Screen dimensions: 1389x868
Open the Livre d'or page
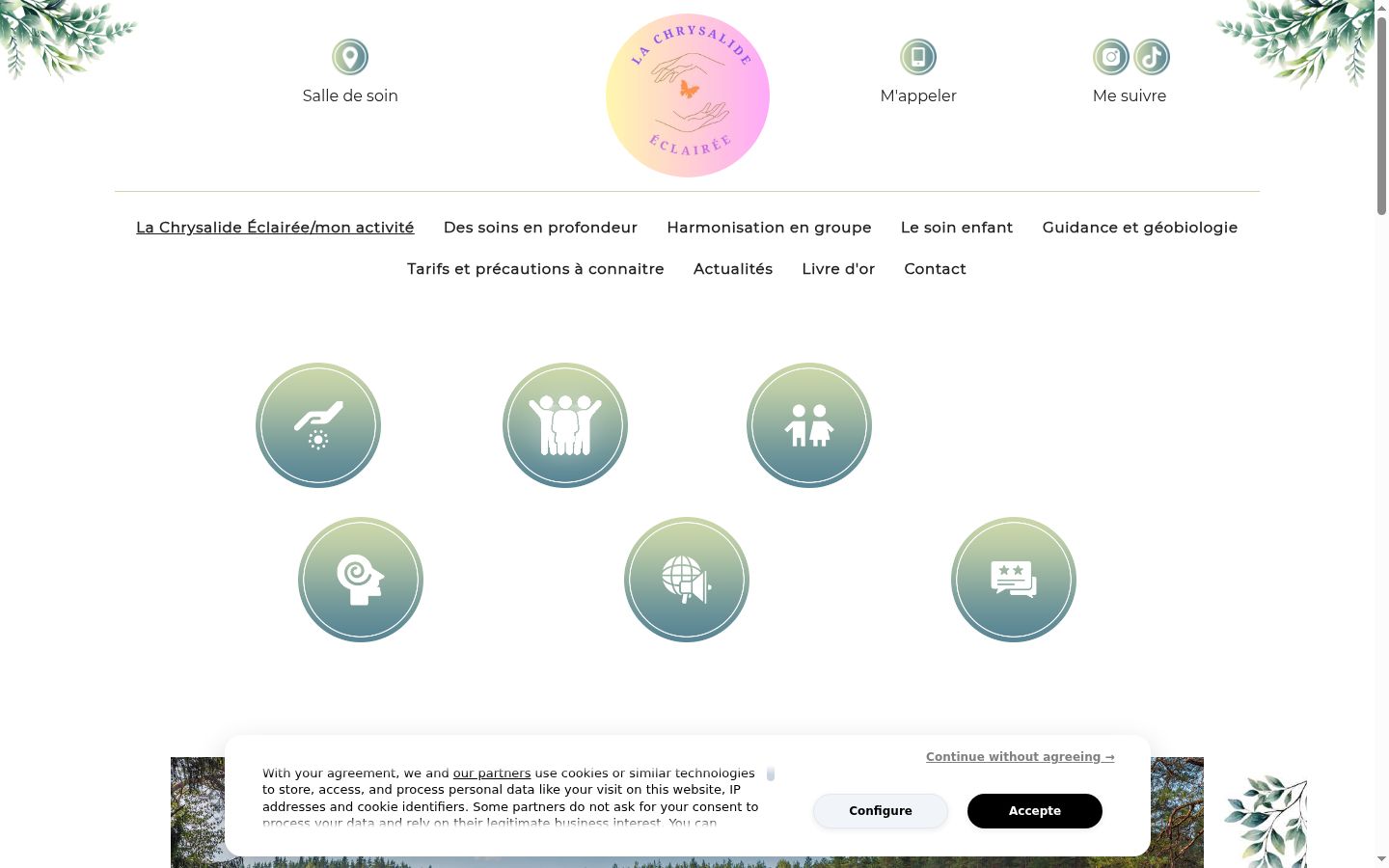coord(838,269)
